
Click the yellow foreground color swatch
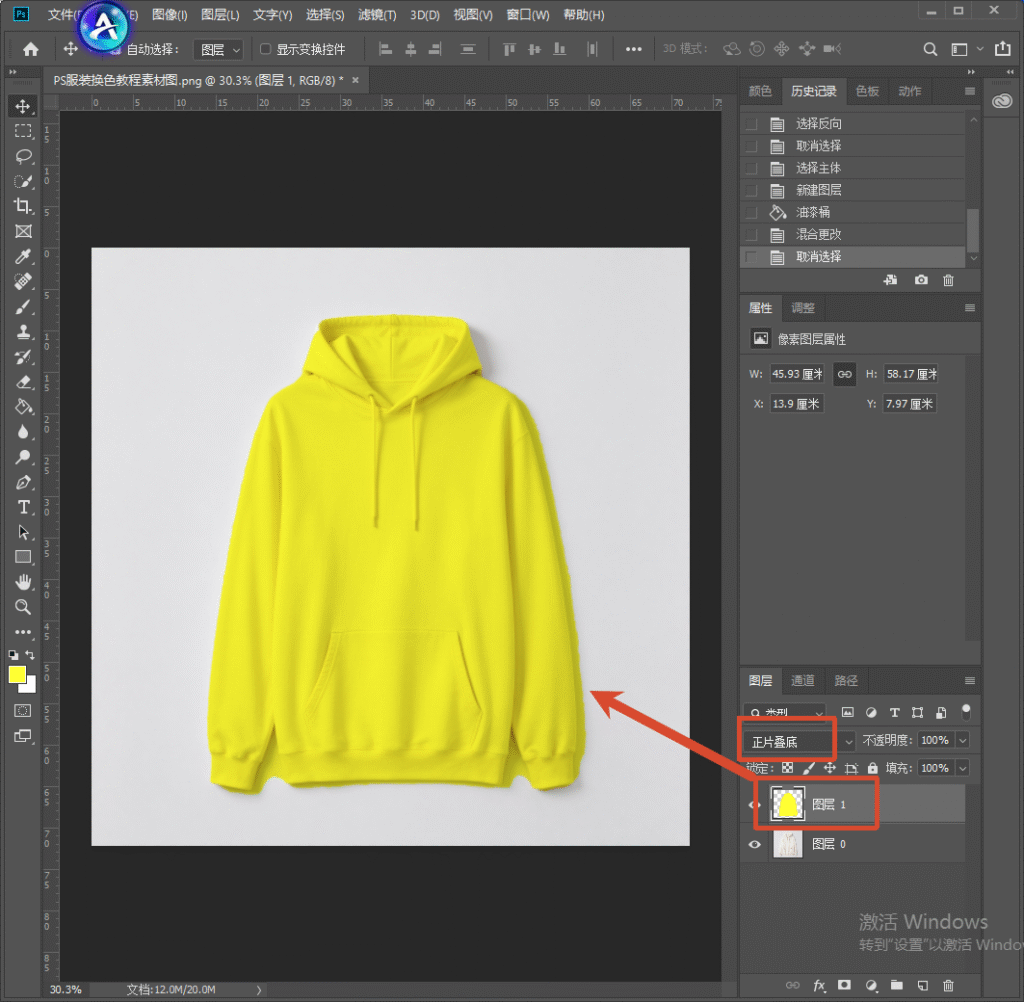pos(17,675)
